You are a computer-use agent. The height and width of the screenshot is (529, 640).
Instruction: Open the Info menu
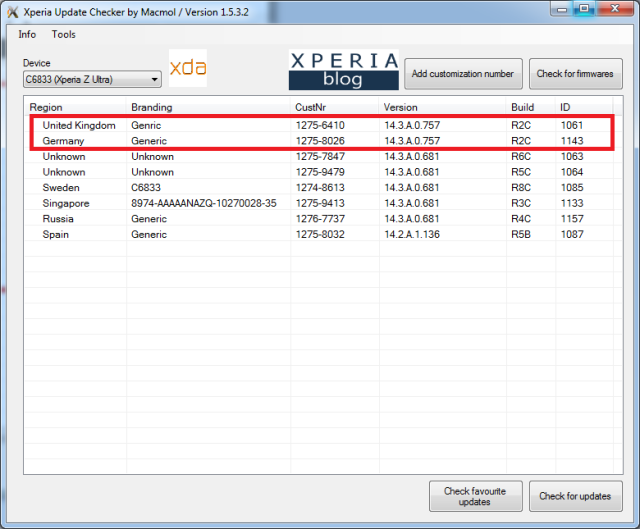click(x=27, y=35)
